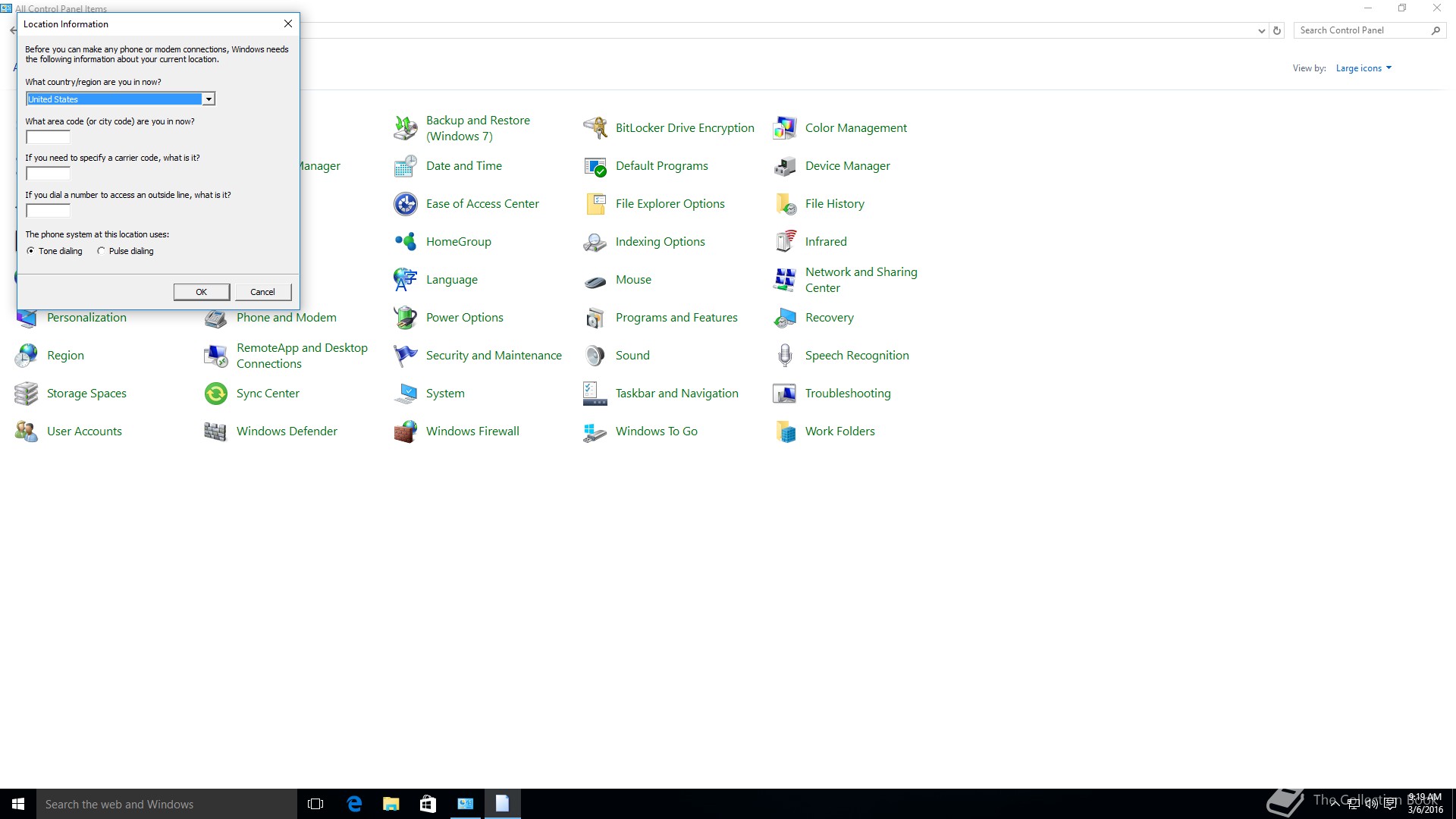Click the Speech Recognition microphone icon
1456x819 pixels.
click(785, 356)
